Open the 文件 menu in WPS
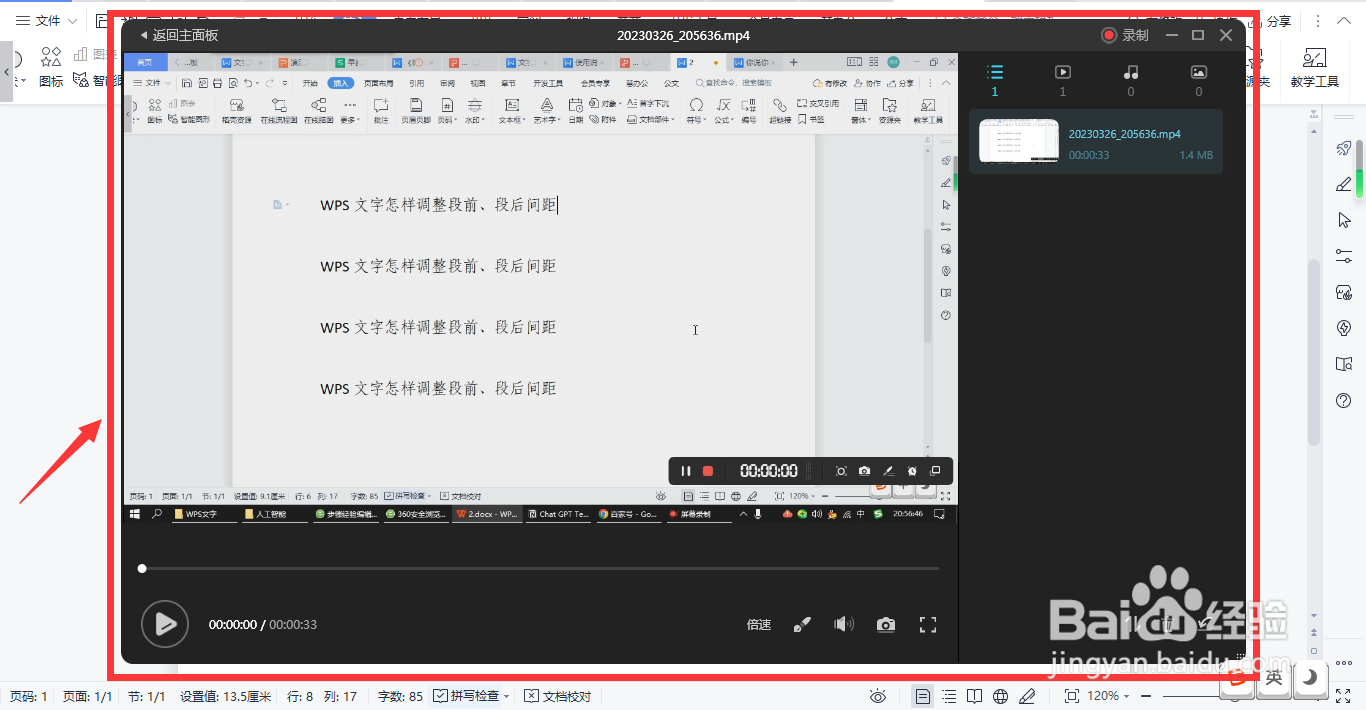Screen dimensions: 1366x710 (x=46, y=21)
